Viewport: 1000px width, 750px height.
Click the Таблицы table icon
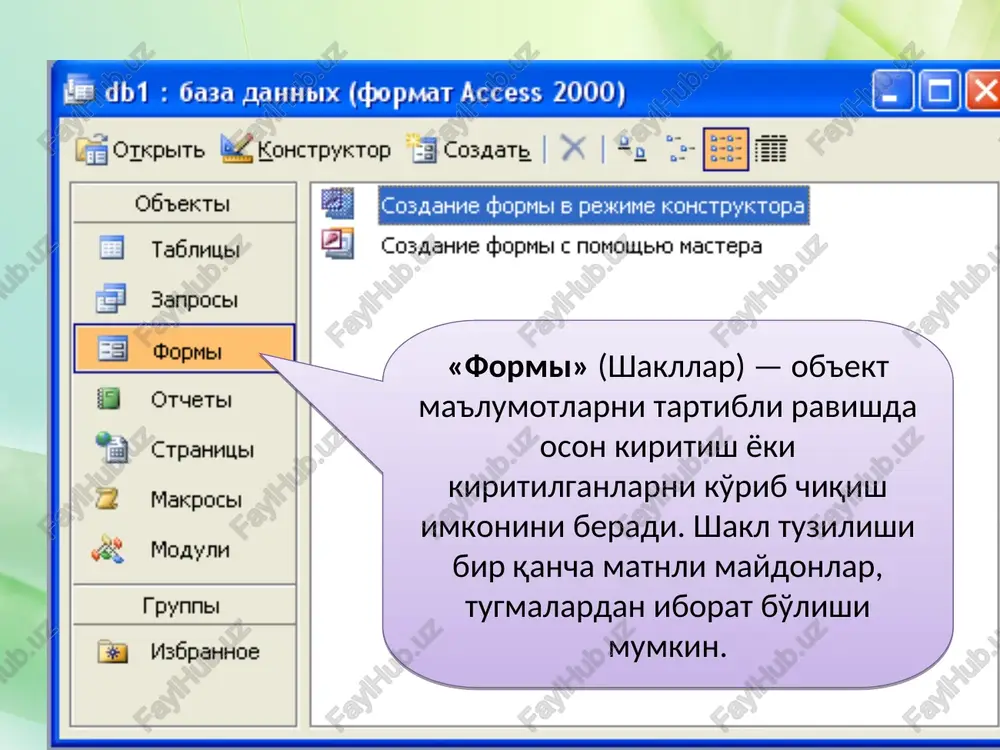coord(112,248)
